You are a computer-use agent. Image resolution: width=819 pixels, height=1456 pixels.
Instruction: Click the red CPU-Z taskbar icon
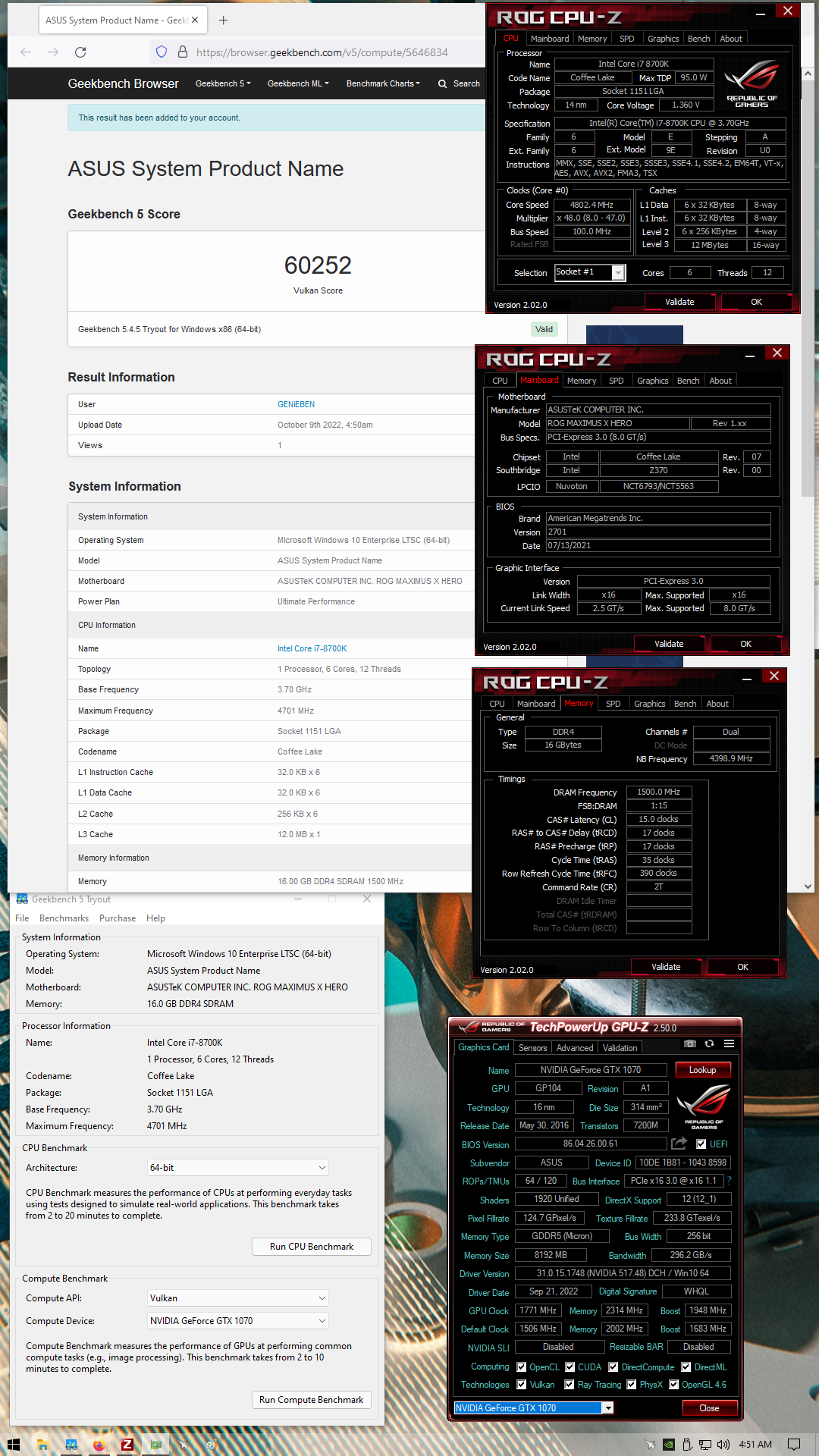pos(127,1445)
